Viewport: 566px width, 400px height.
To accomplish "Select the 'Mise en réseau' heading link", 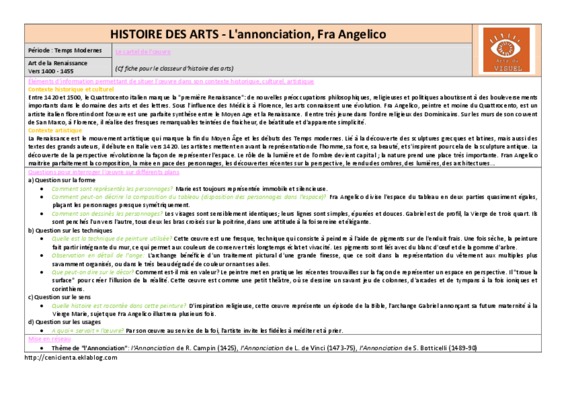I will pyautogui.click(x=49, y=339).
